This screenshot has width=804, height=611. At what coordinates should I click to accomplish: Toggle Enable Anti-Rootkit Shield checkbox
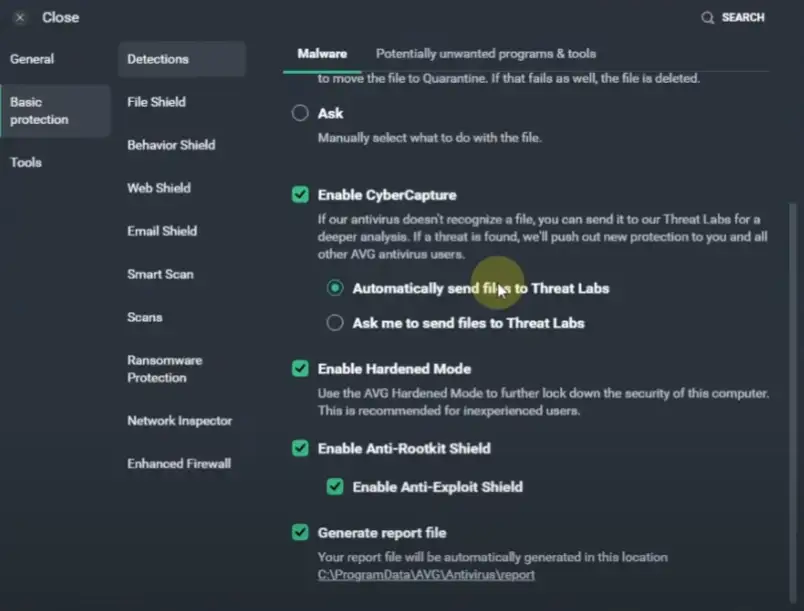(300, 449)
